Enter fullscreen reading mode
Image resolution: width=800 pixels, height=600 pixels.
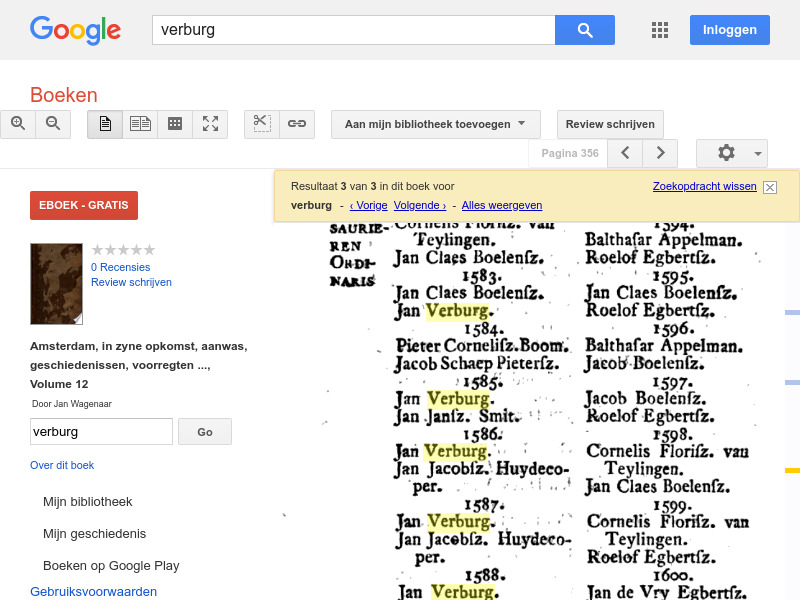[210, 124]
